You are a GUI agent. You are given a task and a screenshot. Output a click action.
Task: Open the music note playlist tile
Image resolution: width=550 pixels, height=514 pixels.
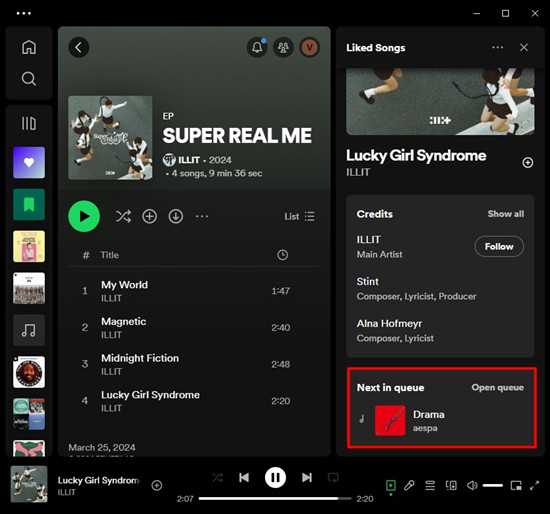tap(29, 330)
